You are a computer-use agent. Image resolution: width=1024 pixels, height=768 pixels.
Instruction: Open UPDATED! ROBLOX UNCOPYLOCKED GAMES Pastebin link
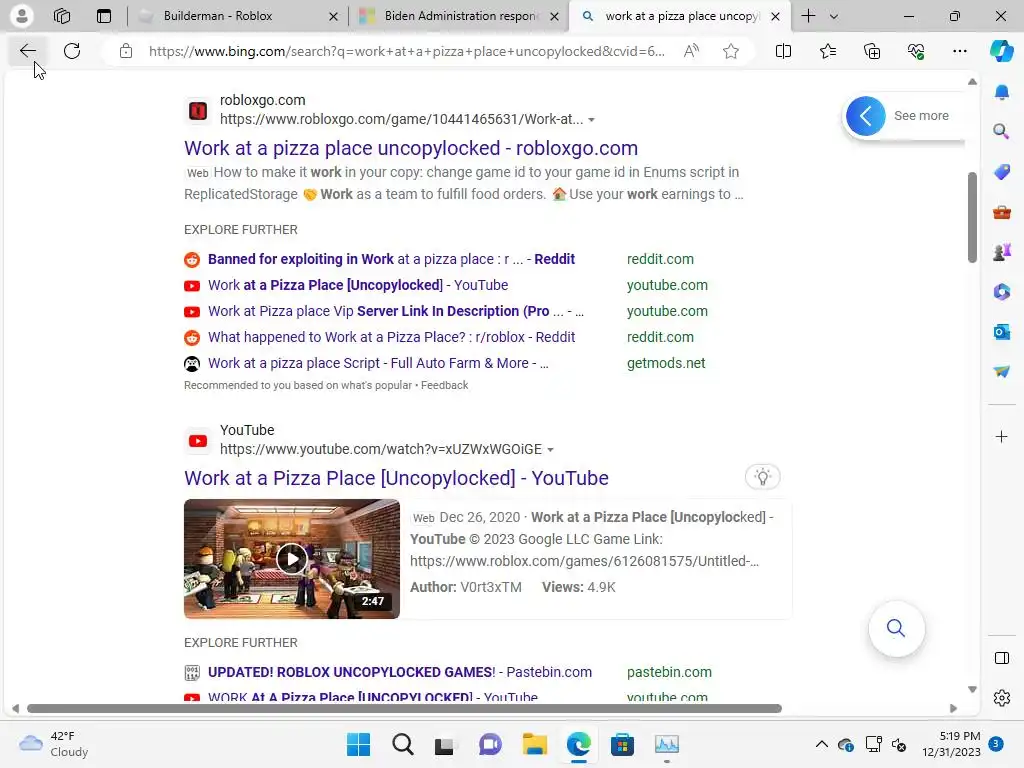click(x=400, y=672)
